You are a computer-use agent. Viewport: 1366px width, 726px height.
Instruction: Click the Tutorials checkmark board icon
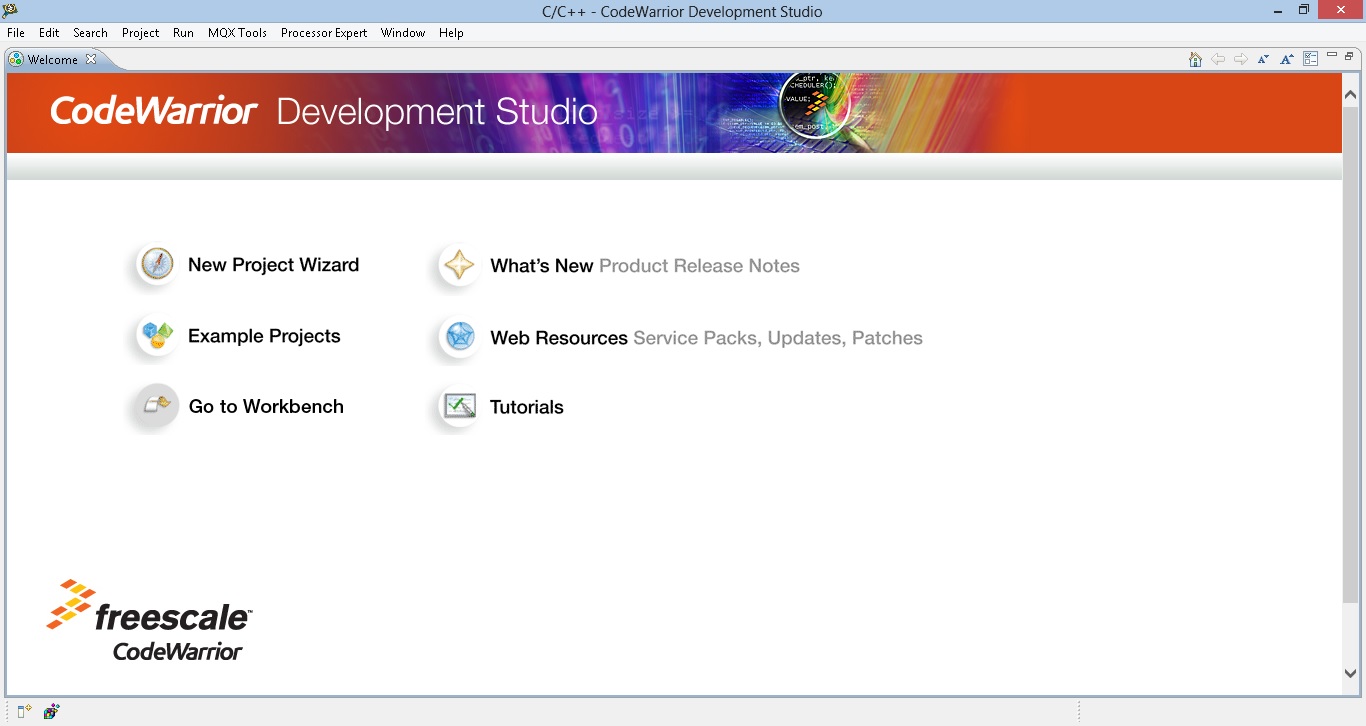pyautogui.click(x=459, y=407)
